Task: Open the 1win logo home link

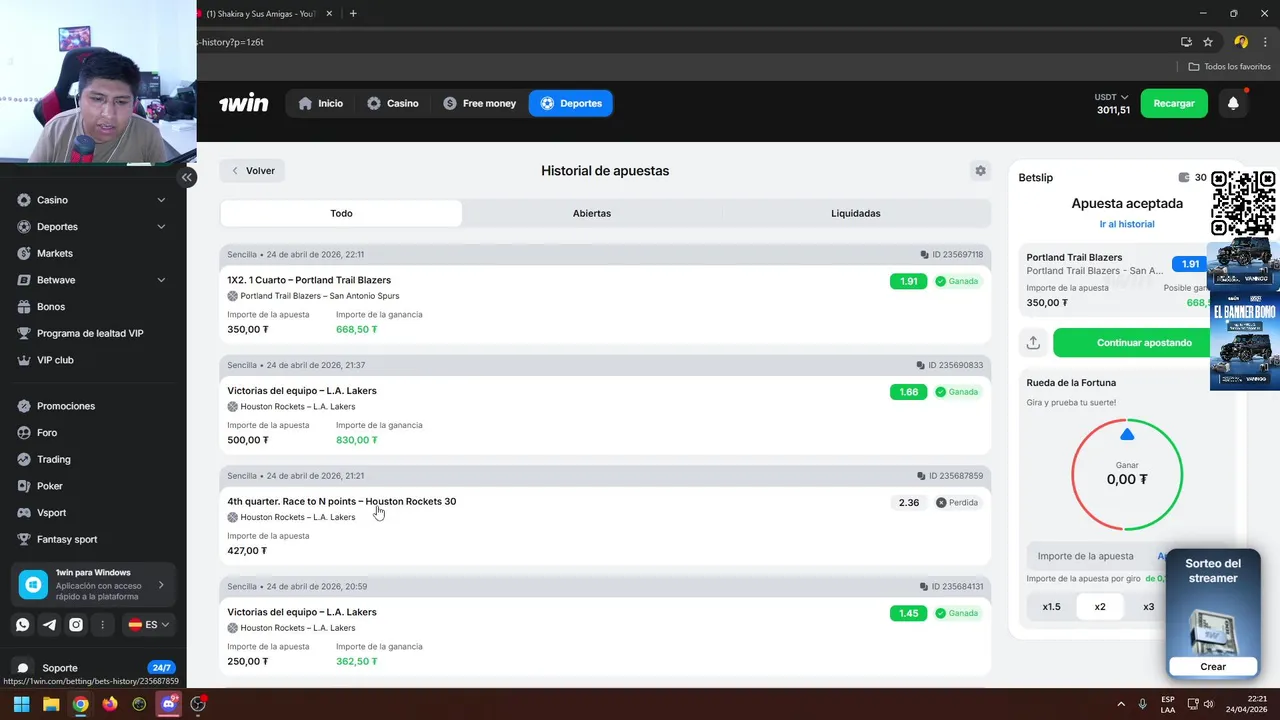Action: 244,103
